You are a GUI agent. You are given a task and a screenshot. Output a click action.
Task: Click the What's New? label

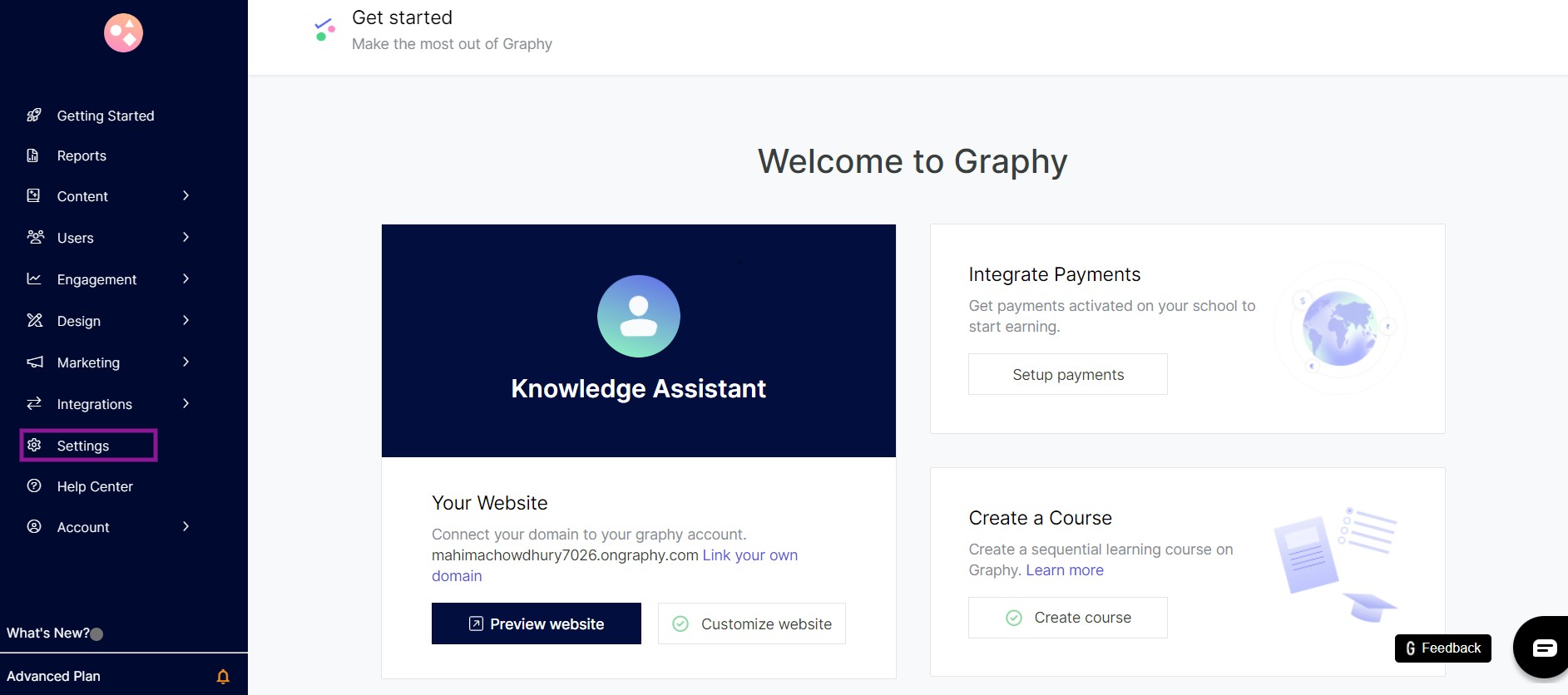pos(48,633)
